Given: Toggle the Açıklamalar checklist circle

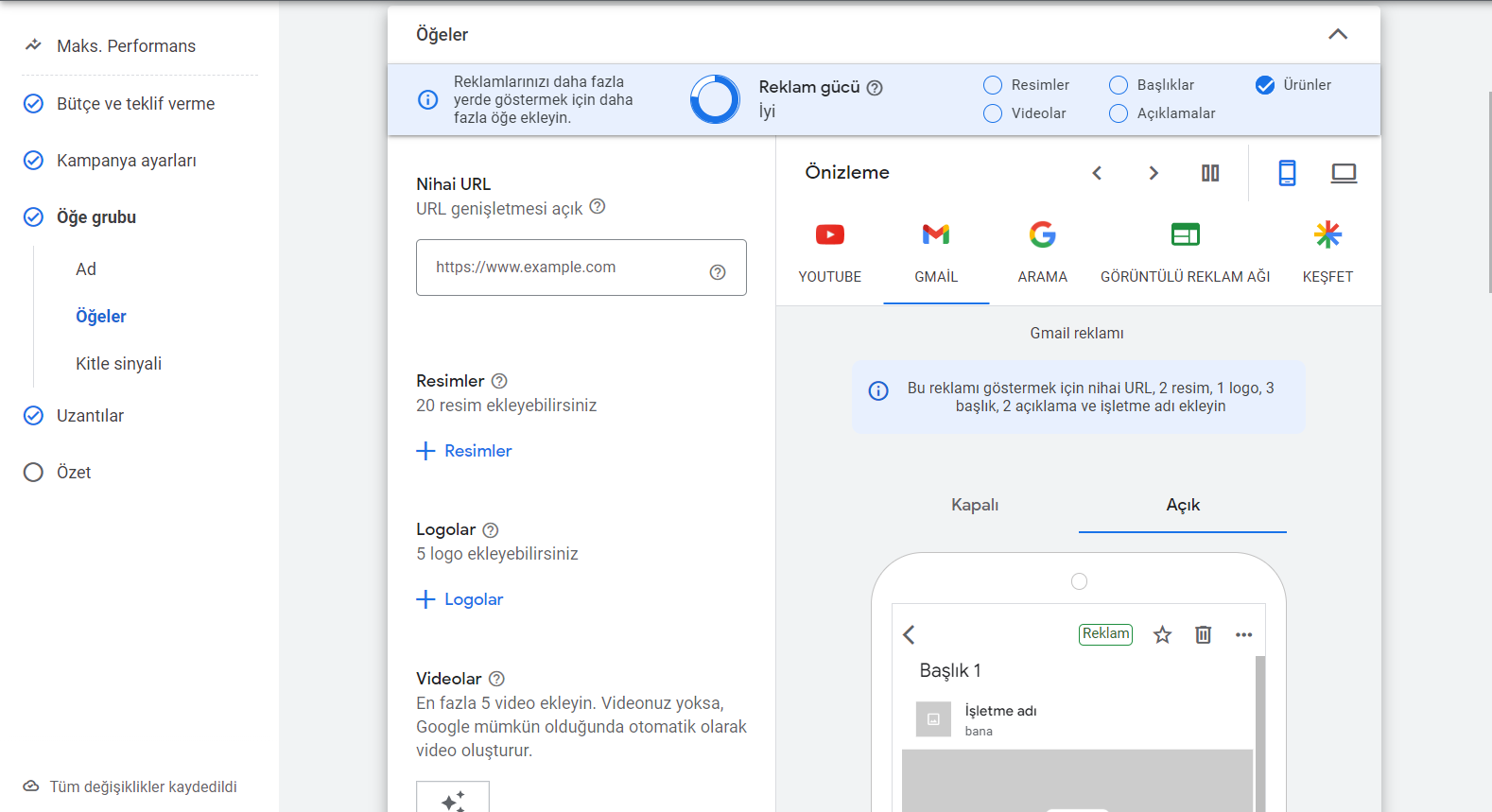Looking at the screenshot, I should [1119, 113].
